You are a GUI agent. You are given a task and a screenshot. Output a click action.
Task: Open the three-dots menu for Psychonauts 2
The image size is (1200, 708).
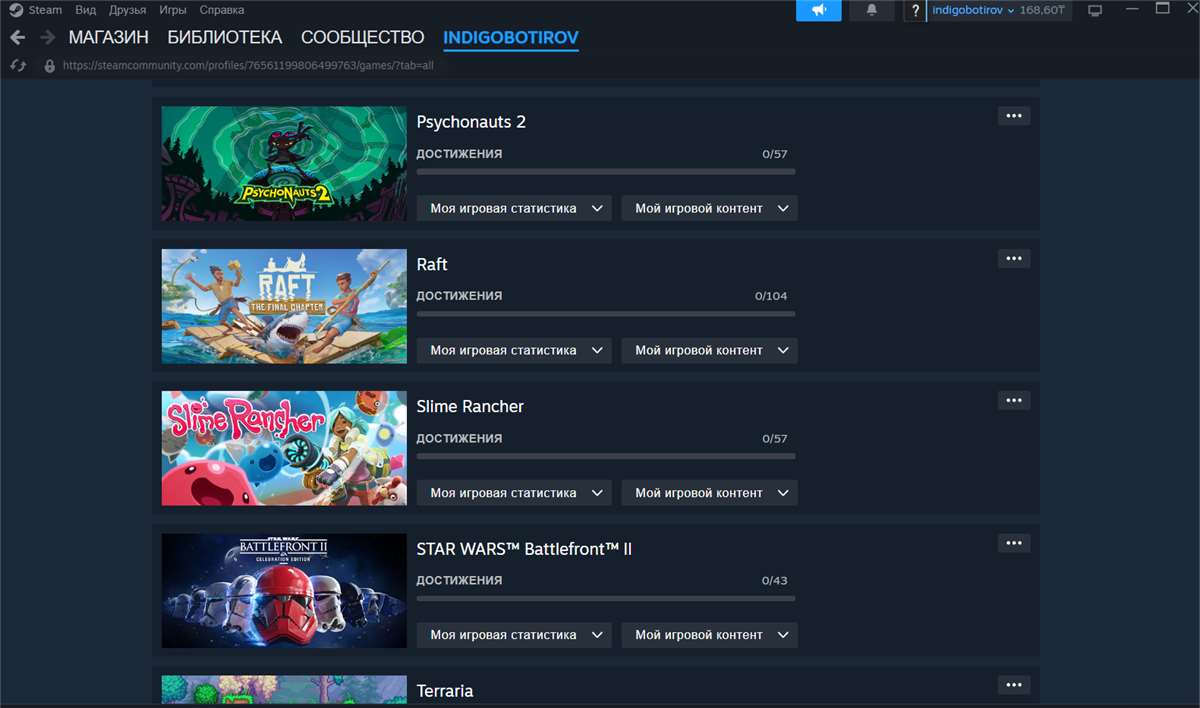[1013, 116]
